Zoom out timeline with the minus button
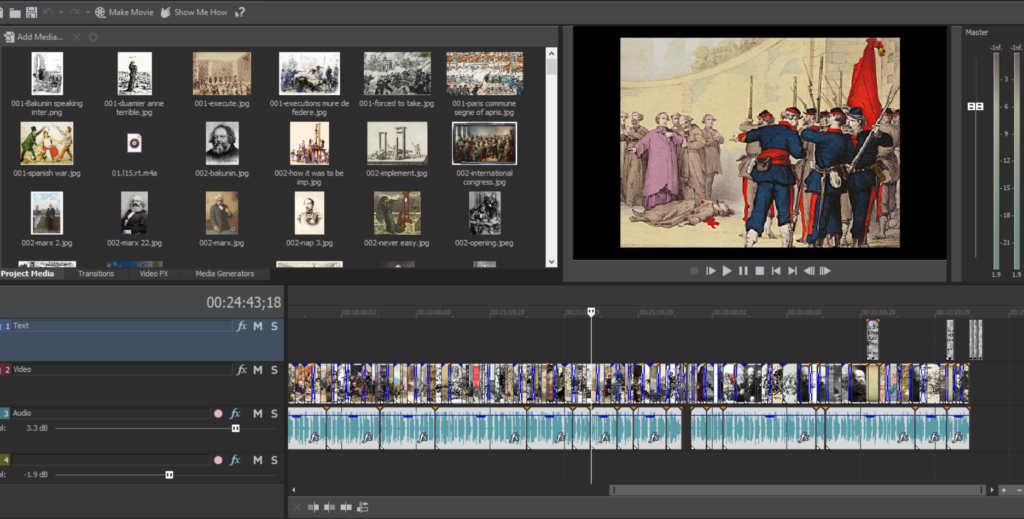Image resolution: width=1024 pixels, height=519 pixels. click(1018, 490)
